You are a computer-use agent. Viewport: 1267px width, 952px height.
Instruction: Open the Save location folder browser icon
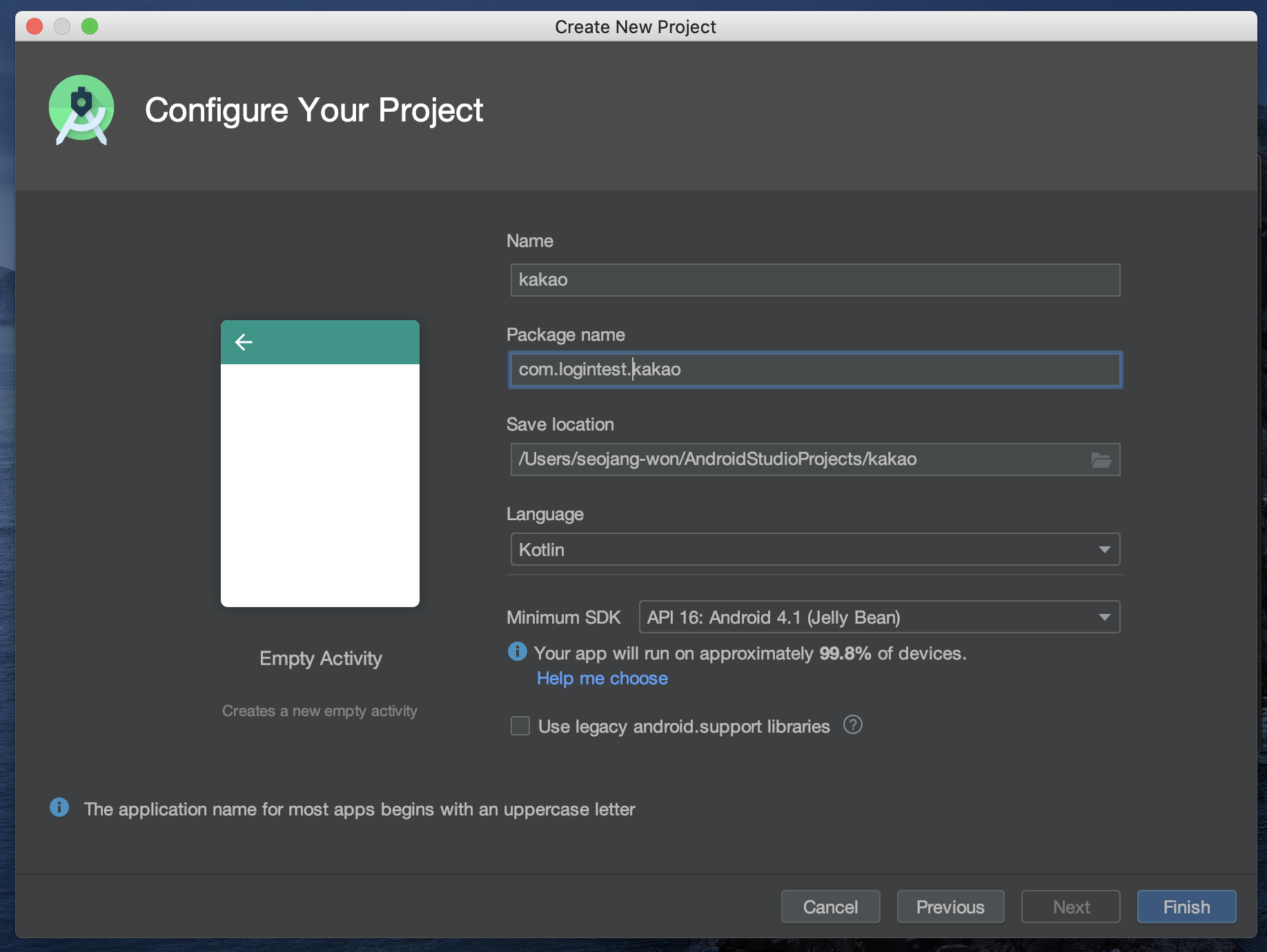click(x=1101, y=459)
